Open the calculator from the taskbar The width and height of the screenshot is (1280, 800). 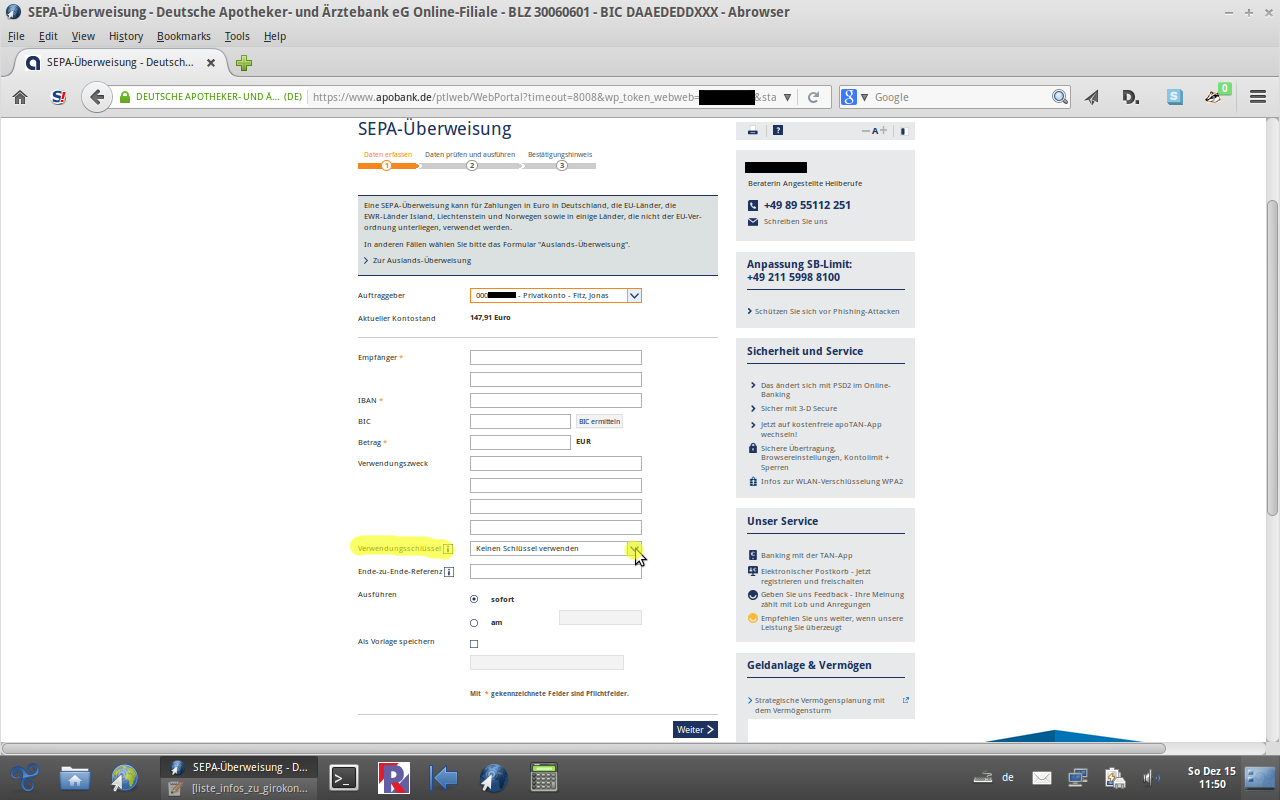[x=543, y=777]
